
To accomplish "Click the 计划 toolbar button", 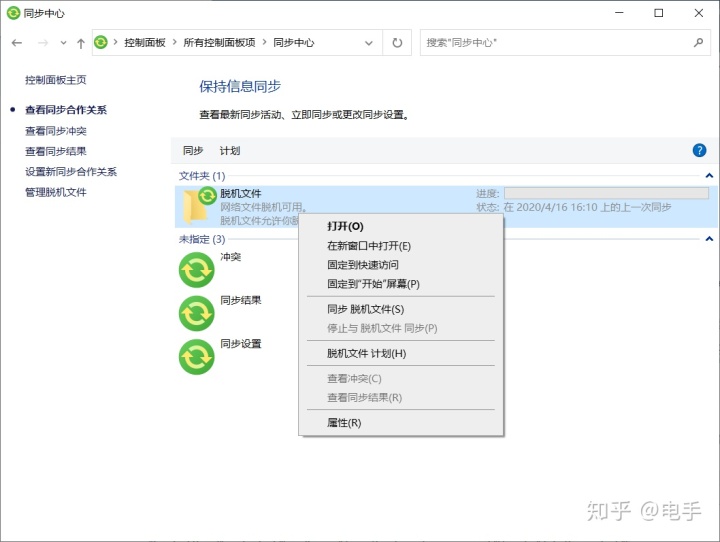I will coord(230,151).
